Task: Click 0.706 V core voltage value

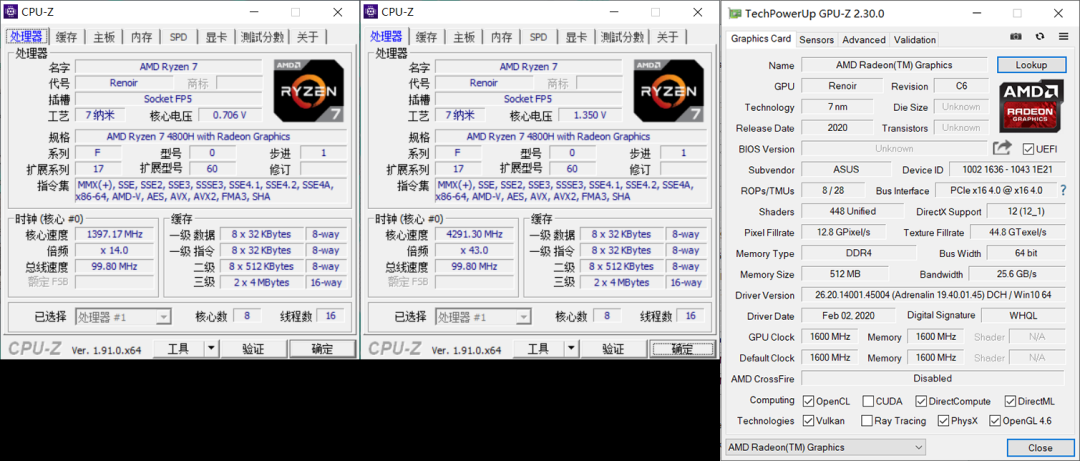Action: pos(229,115)
